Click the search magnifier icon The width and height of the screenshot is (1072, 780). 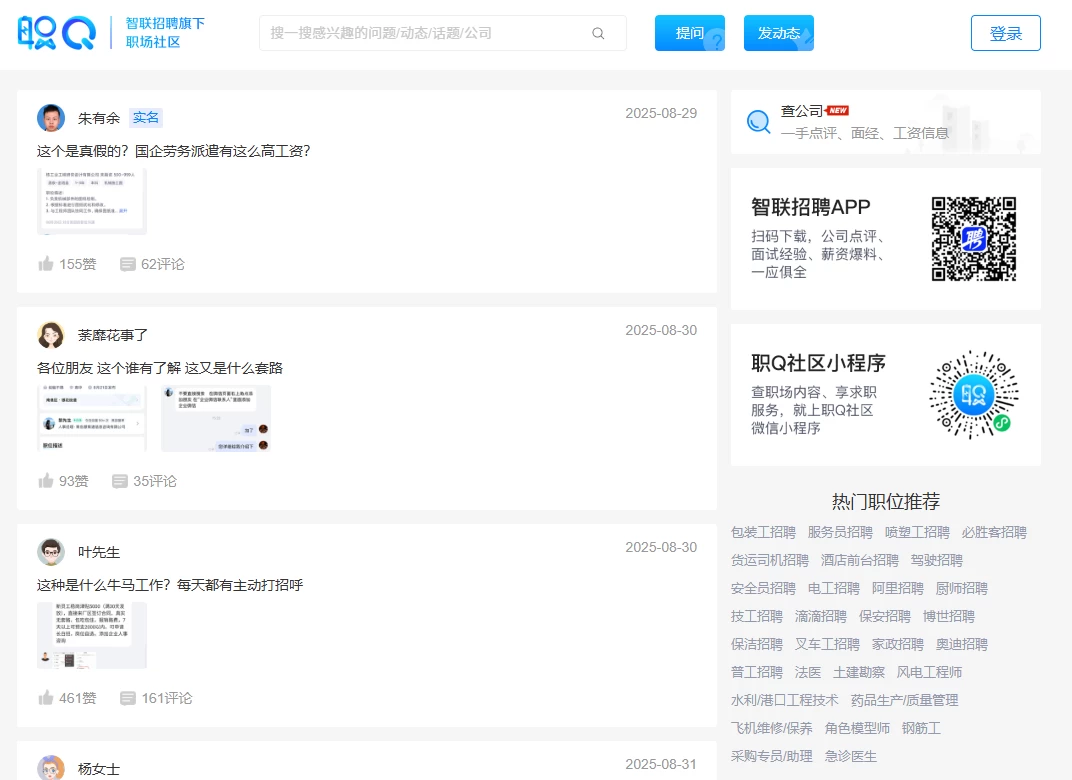point(598,33)
